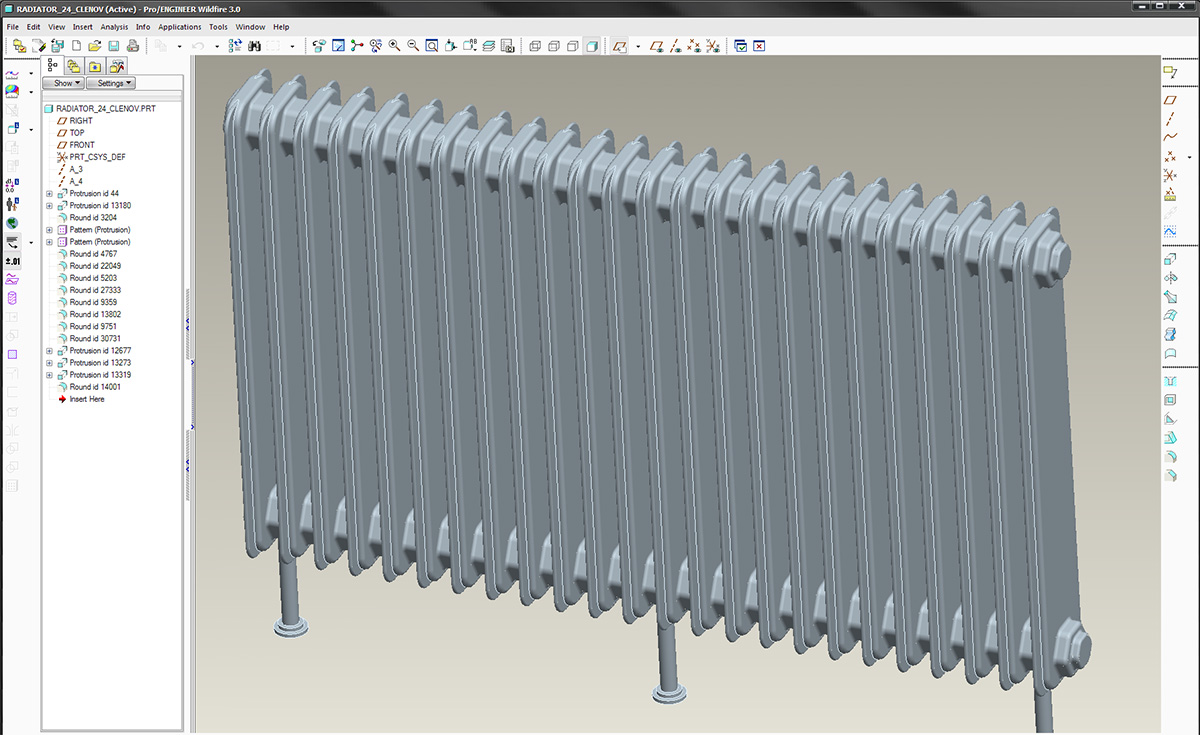Toggle datum axes display
The height and width of the screenshot is (735, 1200).
tap(675, 46)
